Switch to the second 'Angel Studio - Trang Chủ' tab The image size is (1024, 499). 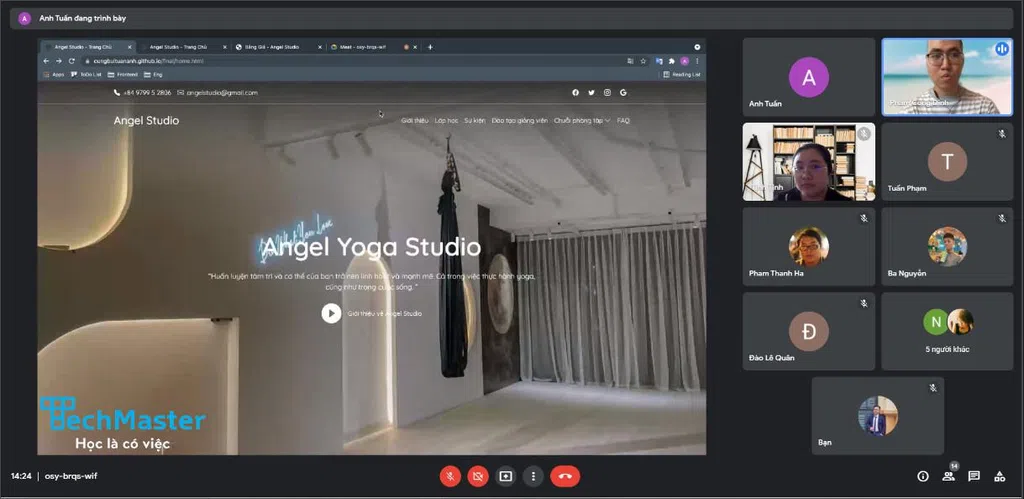click(x=182, y=47)
